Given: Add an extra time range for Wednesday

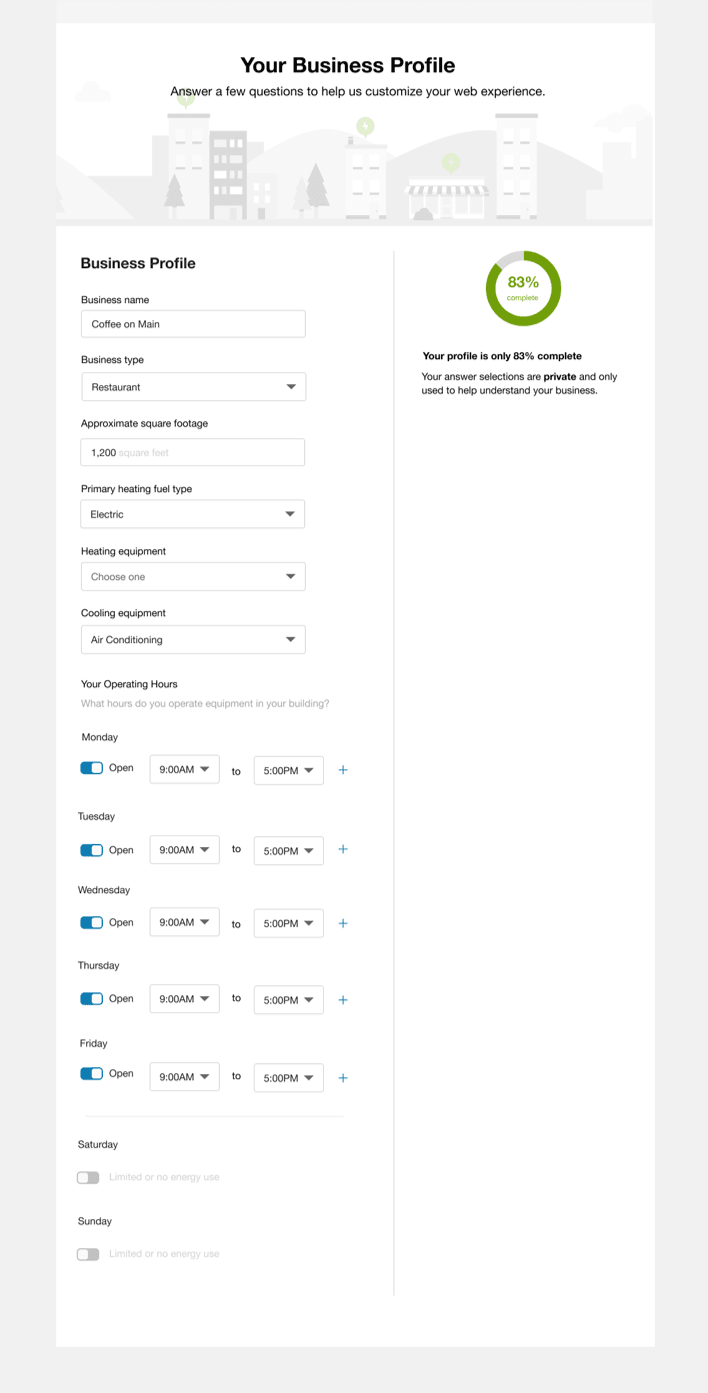Looking at the screenshot, I should click(343, 923).
